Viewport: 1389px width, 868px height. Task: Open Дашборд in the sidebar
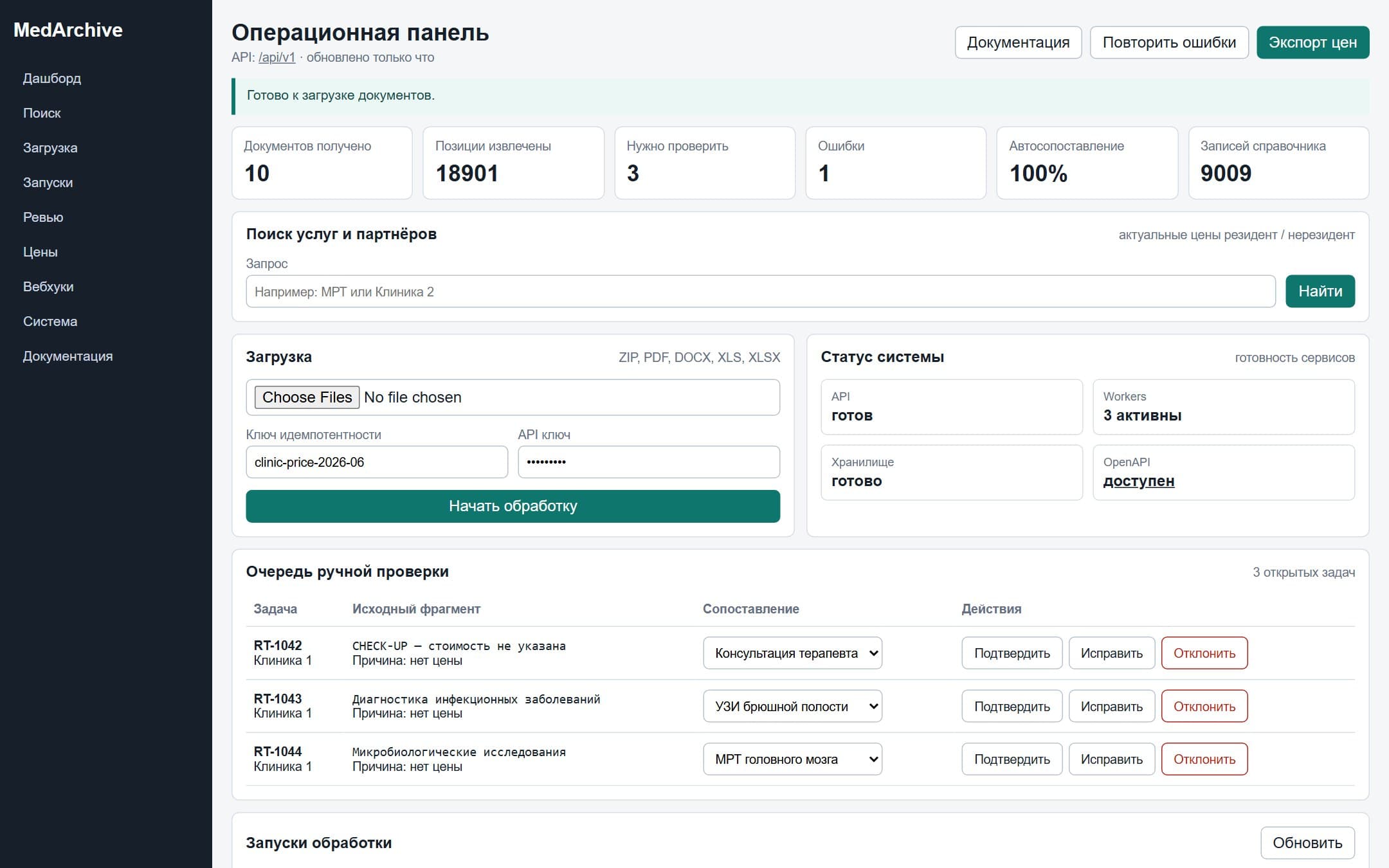[52, 78]
